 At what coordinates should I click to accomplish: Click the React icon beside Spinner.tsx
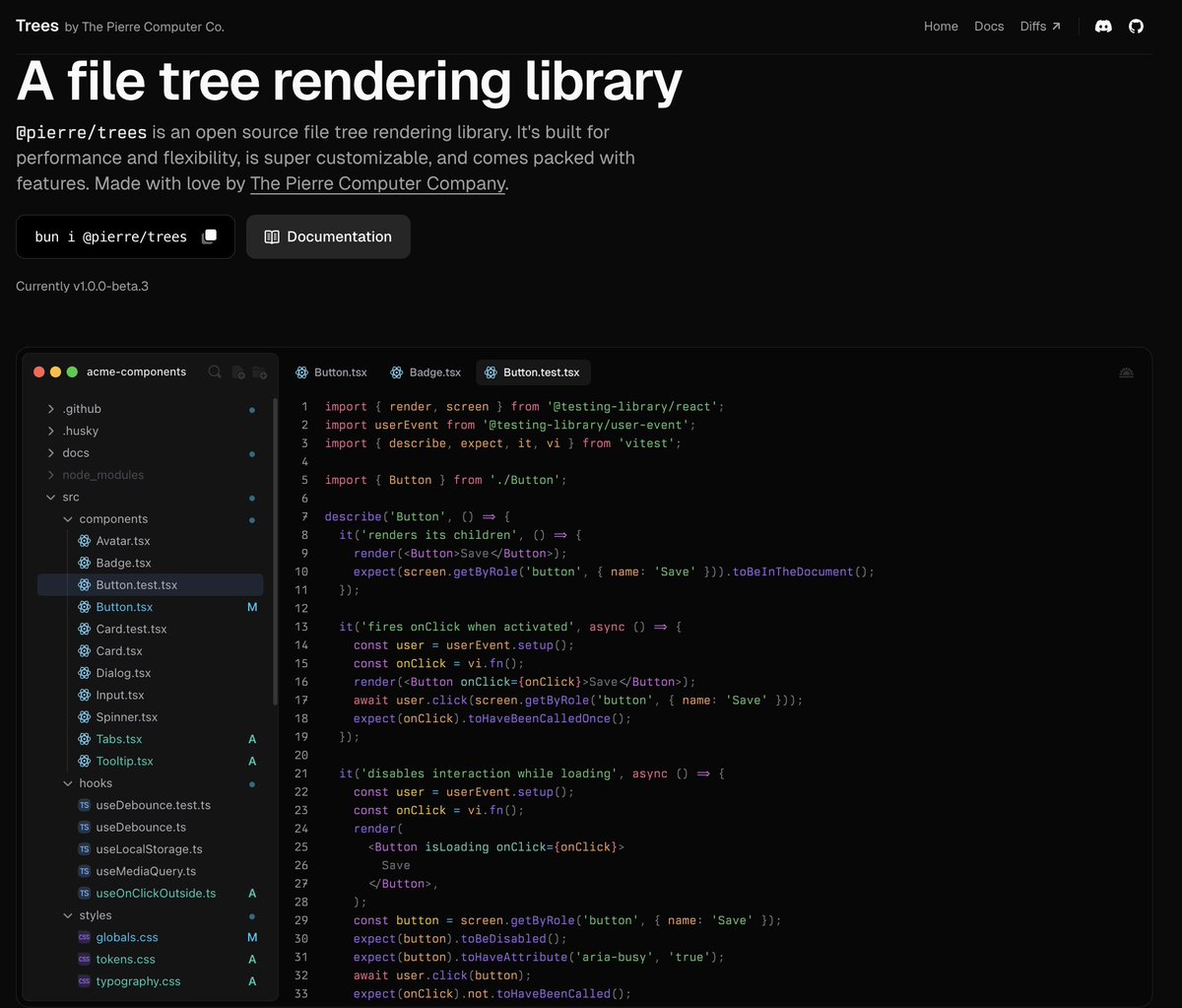pyautogui.click(x=85, y=717)
